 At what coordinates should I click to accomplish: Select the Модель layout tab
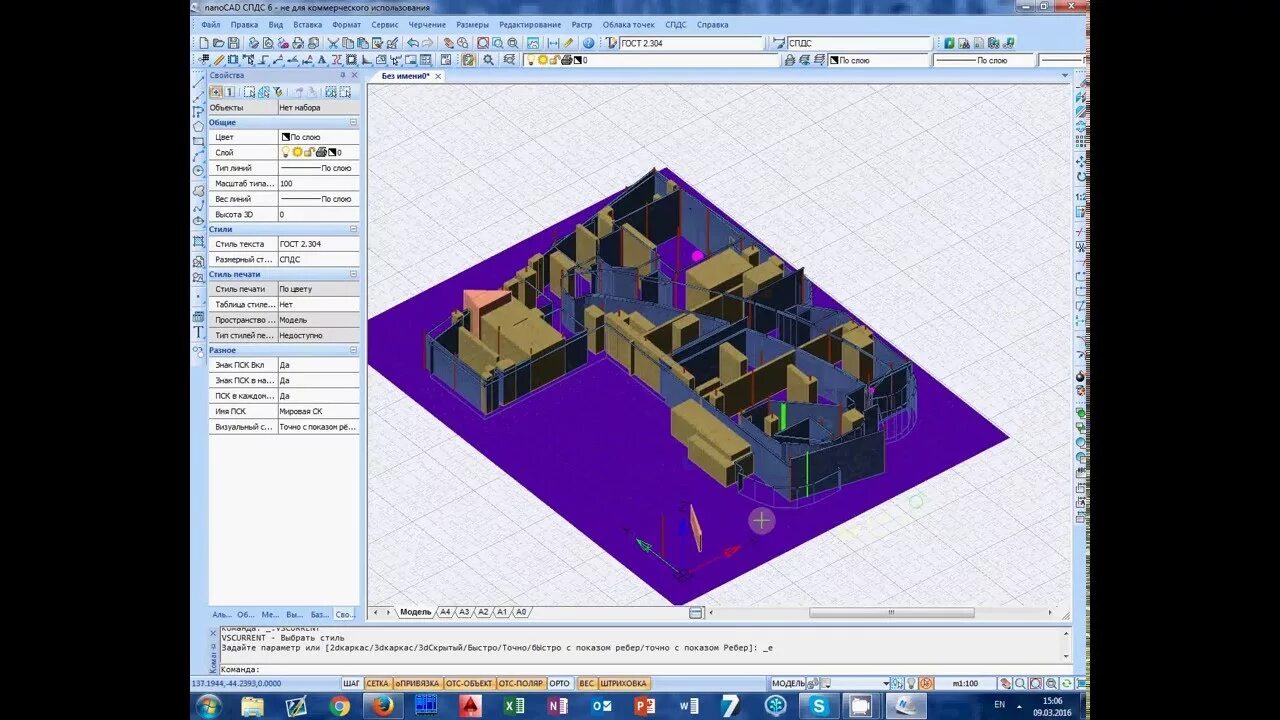[415, 612]
